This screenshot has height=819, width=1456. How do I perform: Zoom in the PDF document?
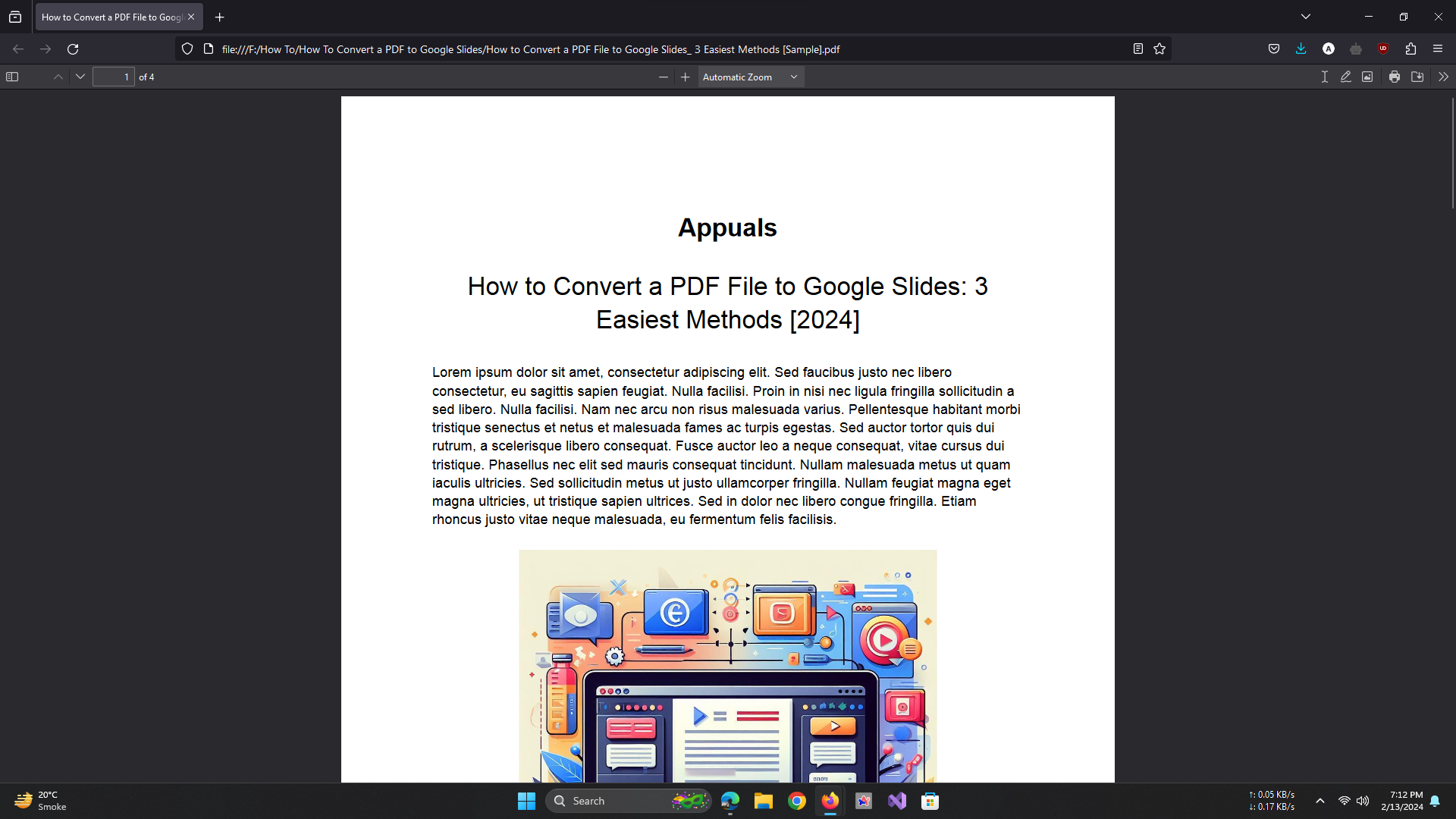tap(686, 77)
